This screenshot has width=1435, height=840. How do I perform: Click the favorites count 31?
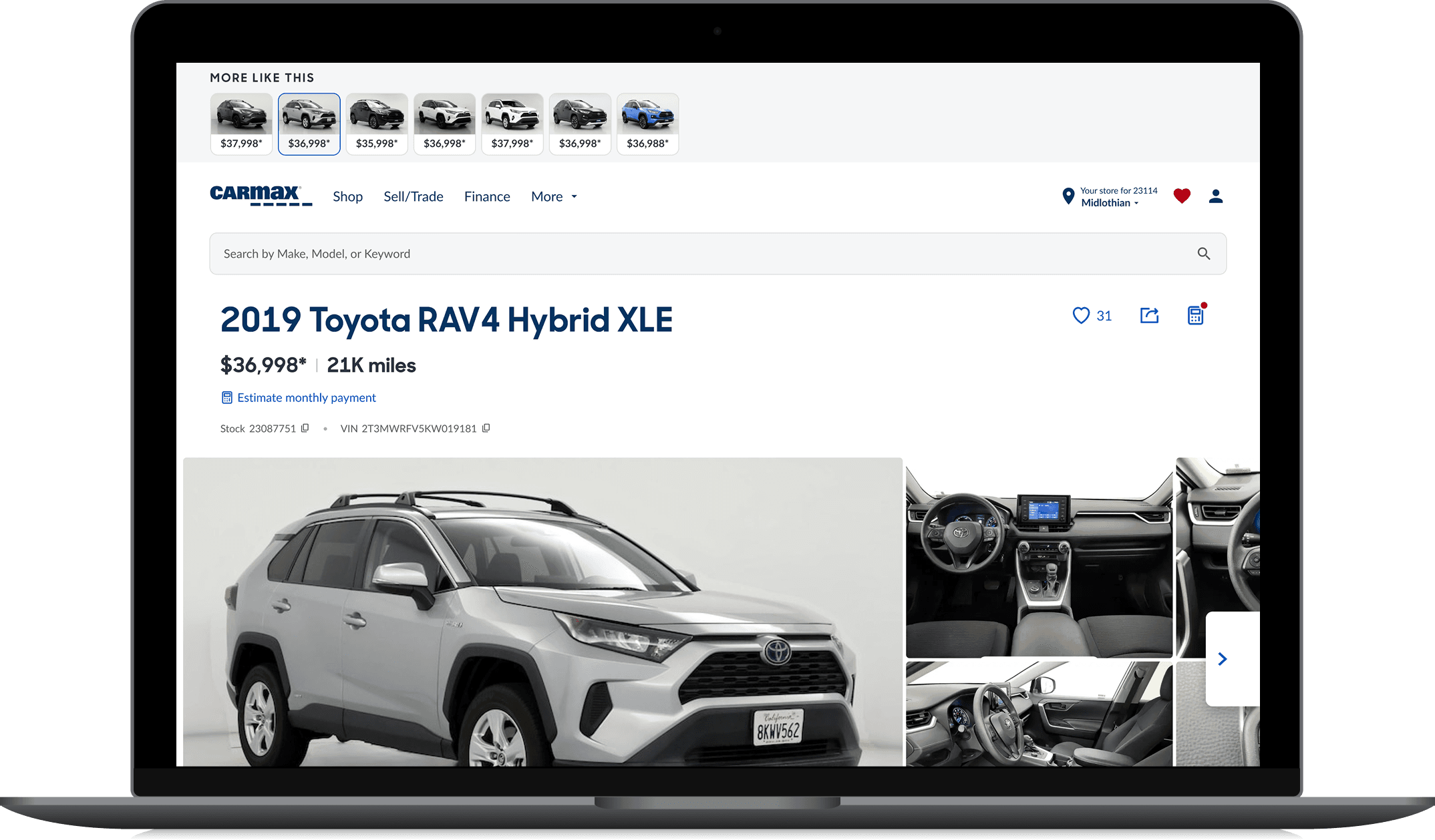pyautogui.click(x=1104, y=316)
